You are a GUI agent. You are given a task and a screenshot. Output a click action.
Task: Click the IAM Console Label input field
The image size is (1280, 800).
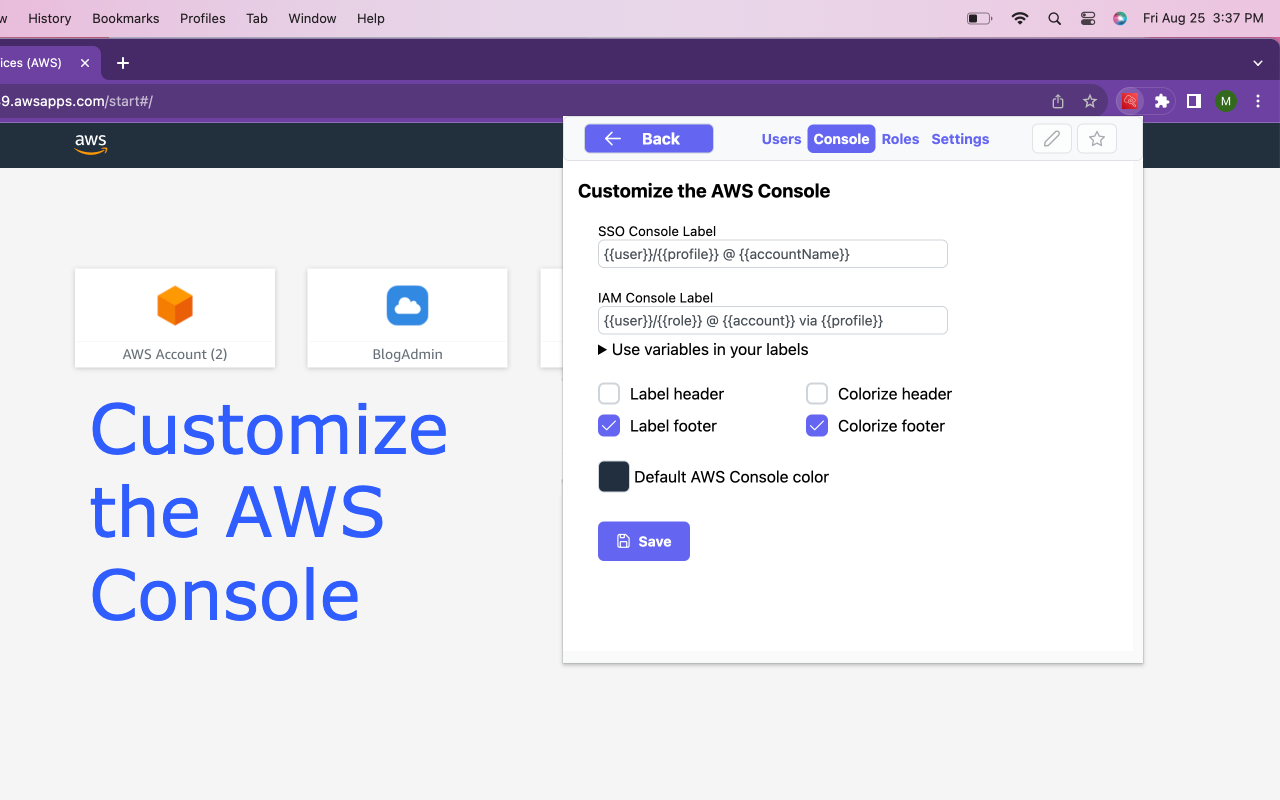[773, 320]
